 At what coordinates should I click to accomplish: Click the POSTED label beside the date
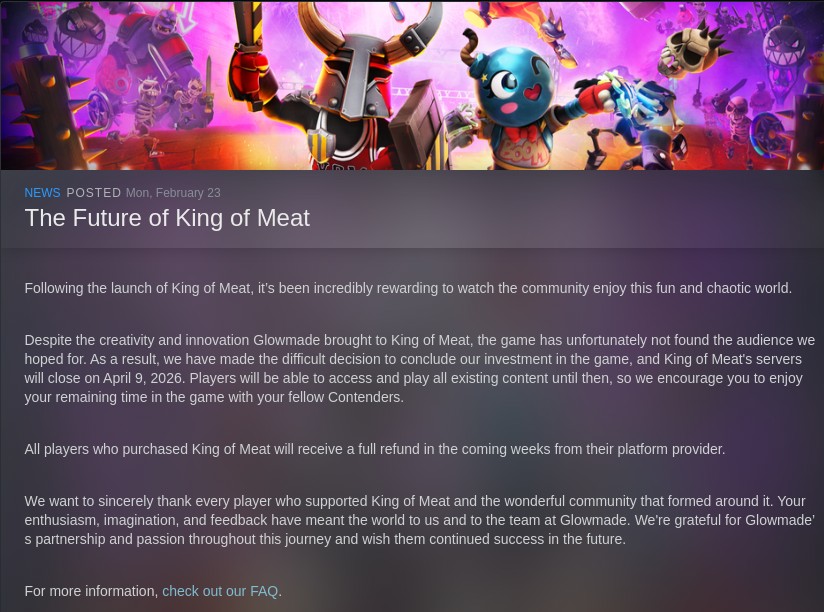93,193
